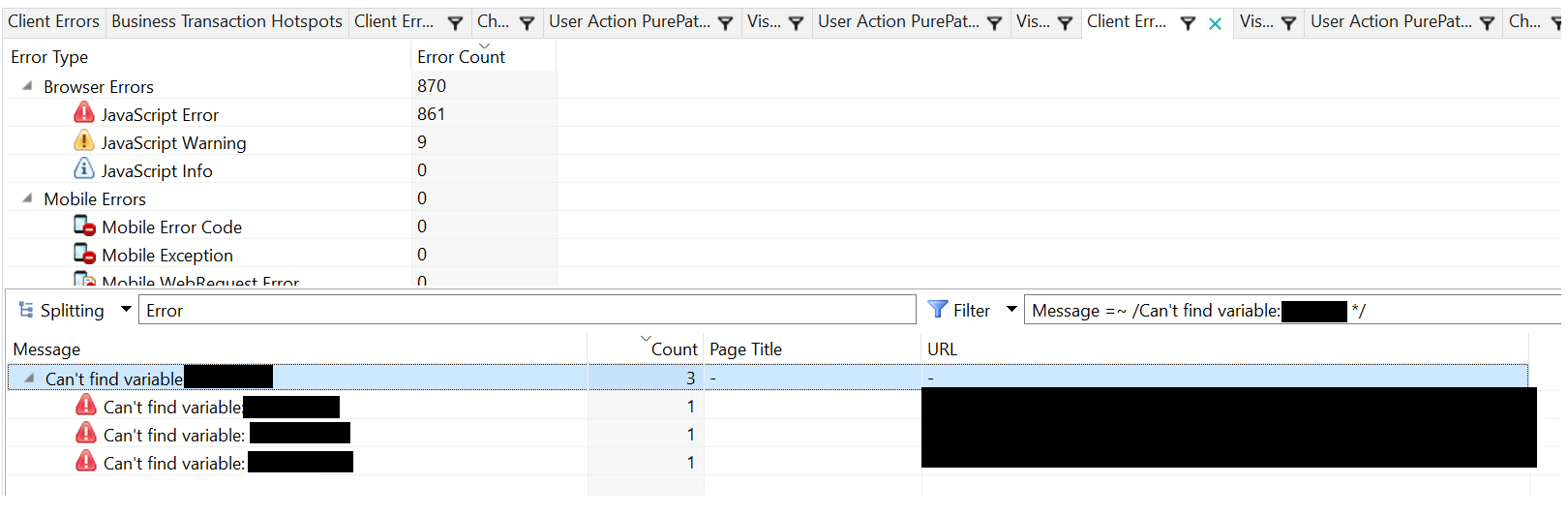
Task: Click the blue Filter funnel icon
Action: point(937,310)
